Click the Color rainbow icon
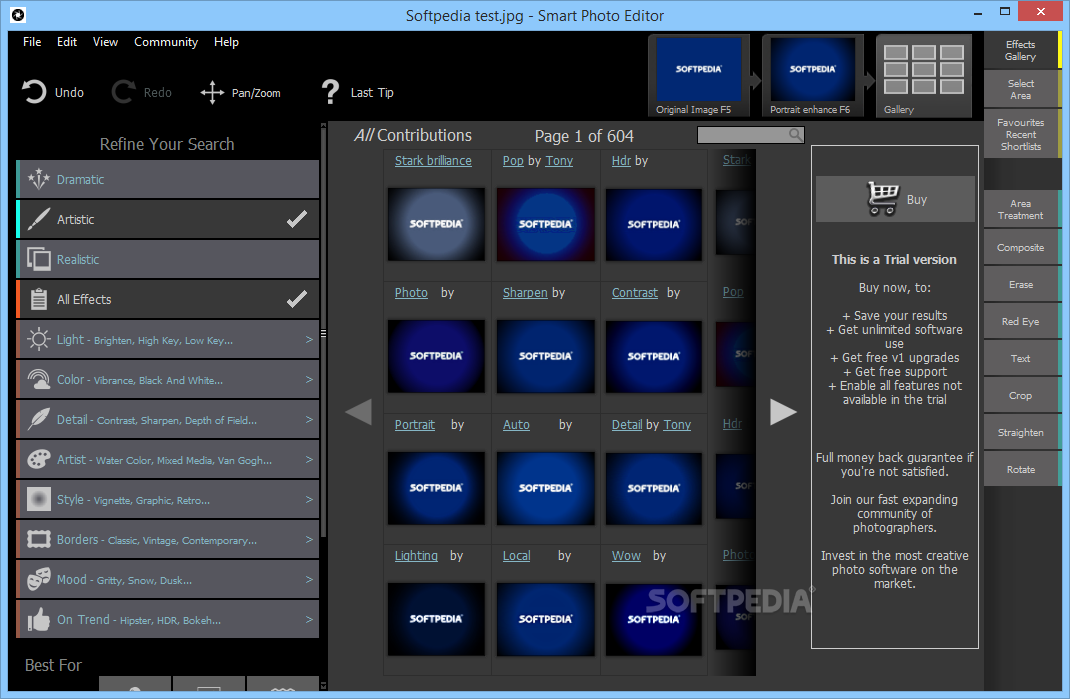 [x=39, y=379]
